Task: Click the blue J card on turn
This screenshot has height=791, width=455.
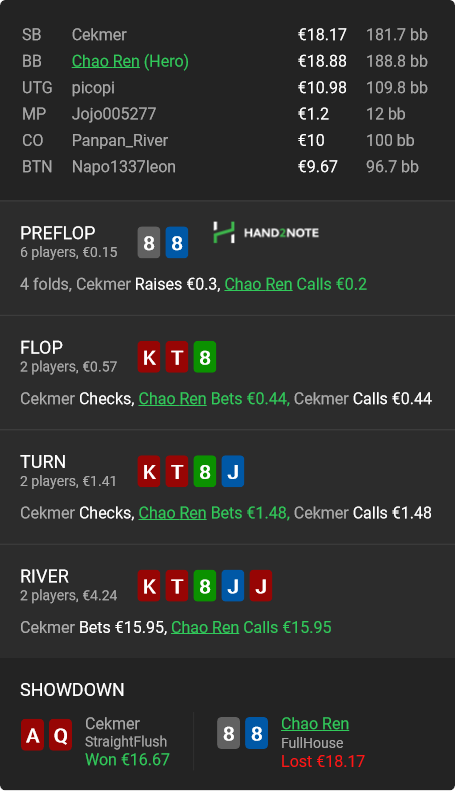Action: 233,472
